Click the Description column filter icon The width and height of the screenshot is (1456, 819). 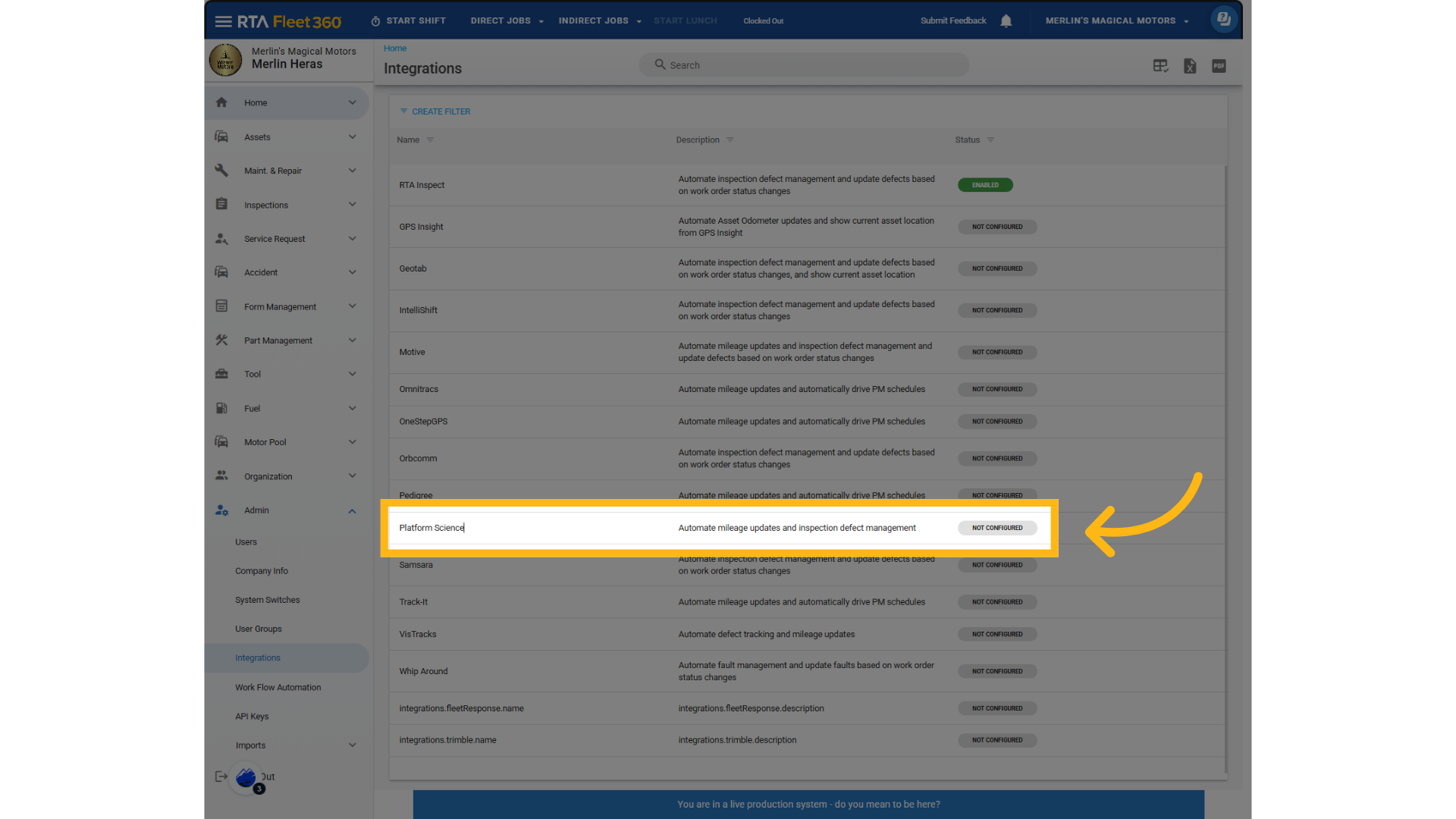pos(730,140)
